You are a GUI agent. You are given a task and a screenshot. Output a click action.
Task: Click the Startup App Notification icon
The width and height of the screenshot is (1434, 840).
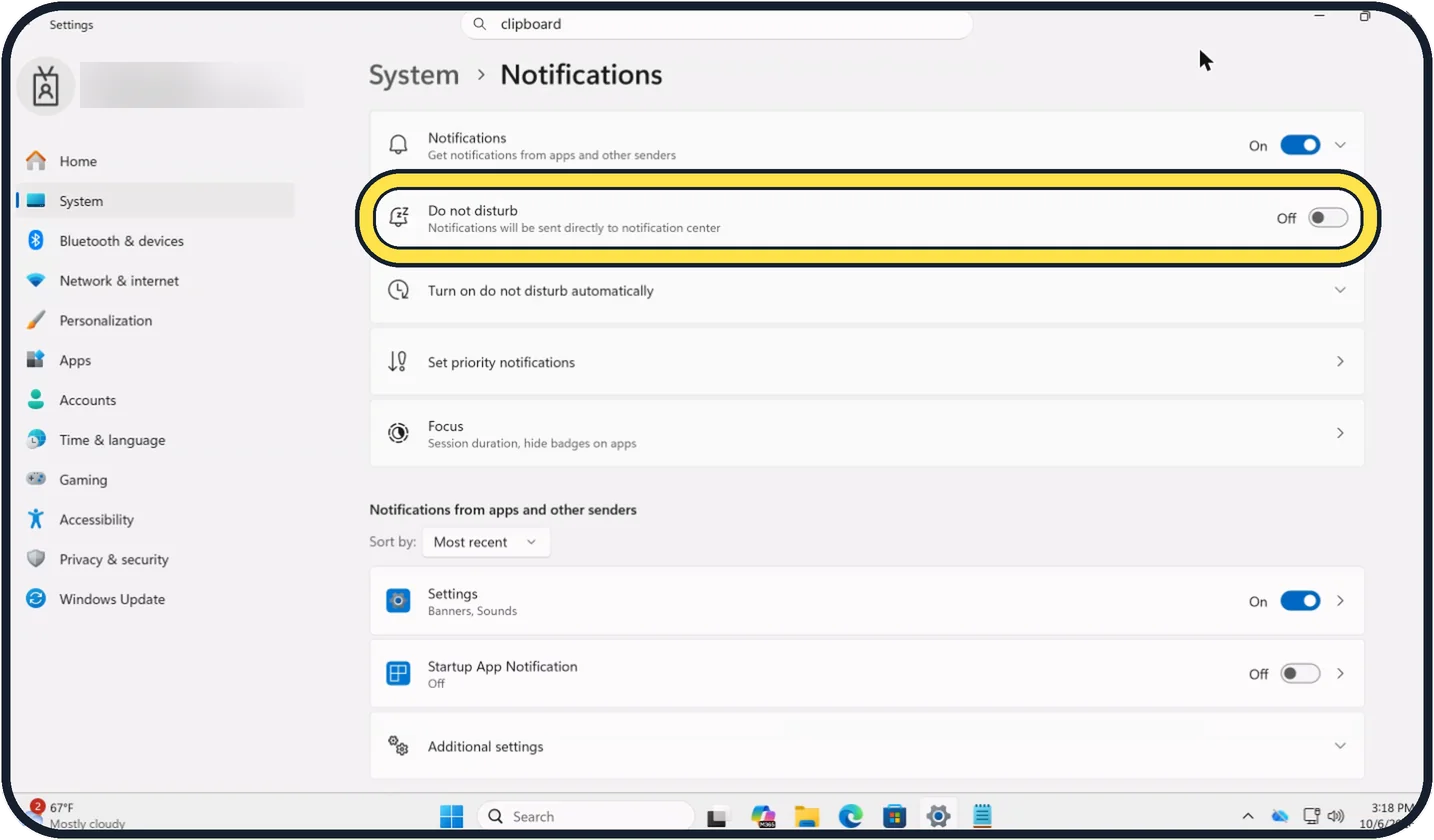click(x=398, y=673)
